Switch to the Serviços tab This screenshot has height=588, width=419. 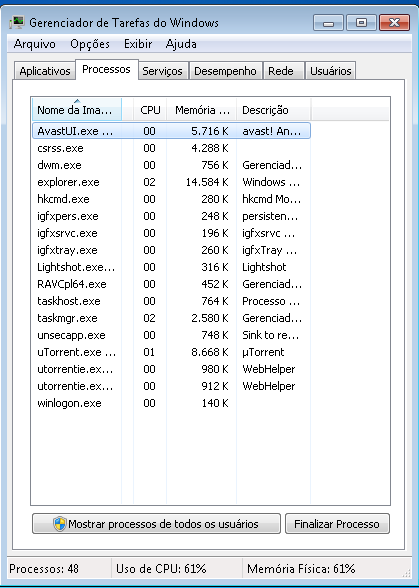tap(162, 71)
